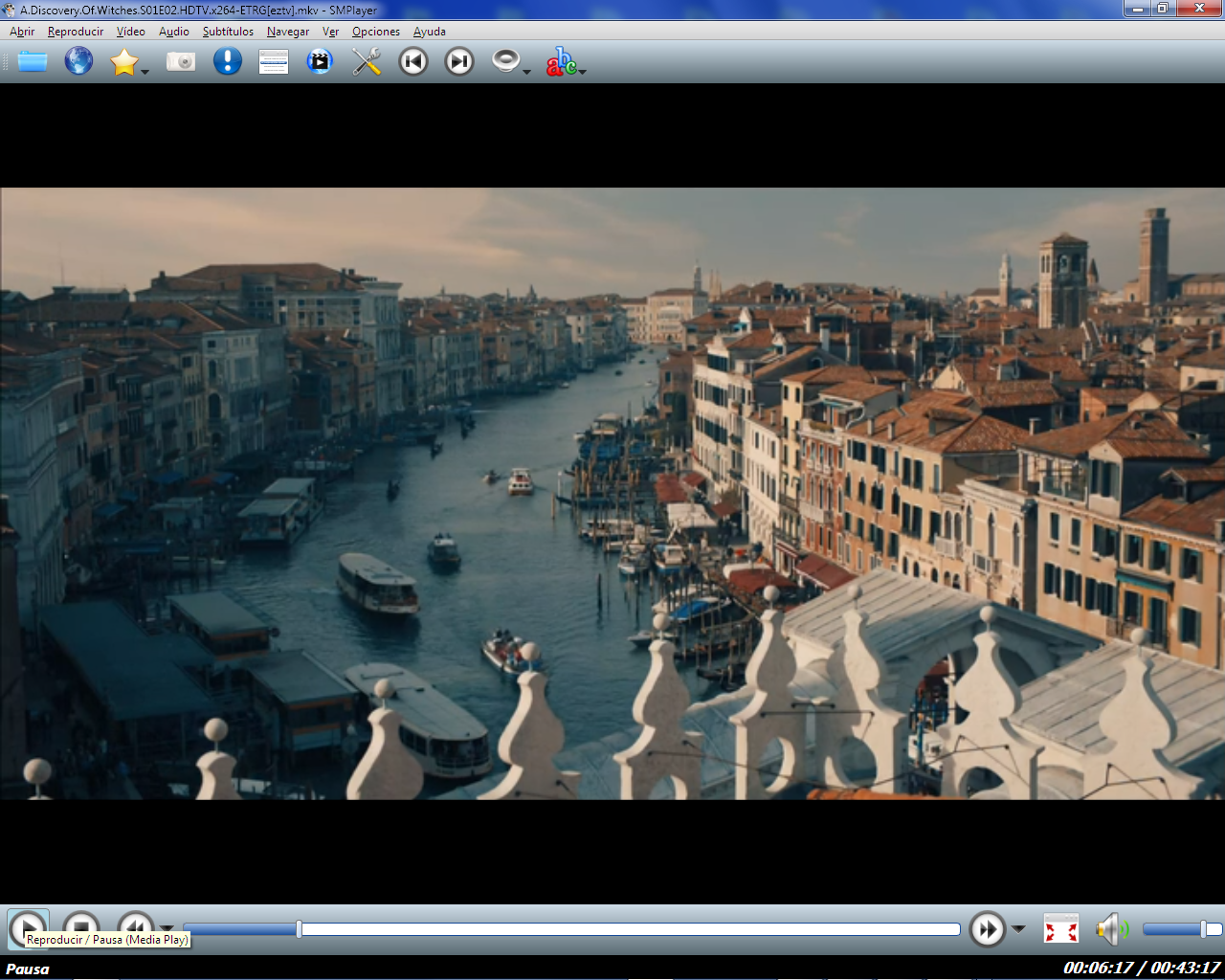
Task: Open the playlist icon in toolbar
Action: coord(274,62)
